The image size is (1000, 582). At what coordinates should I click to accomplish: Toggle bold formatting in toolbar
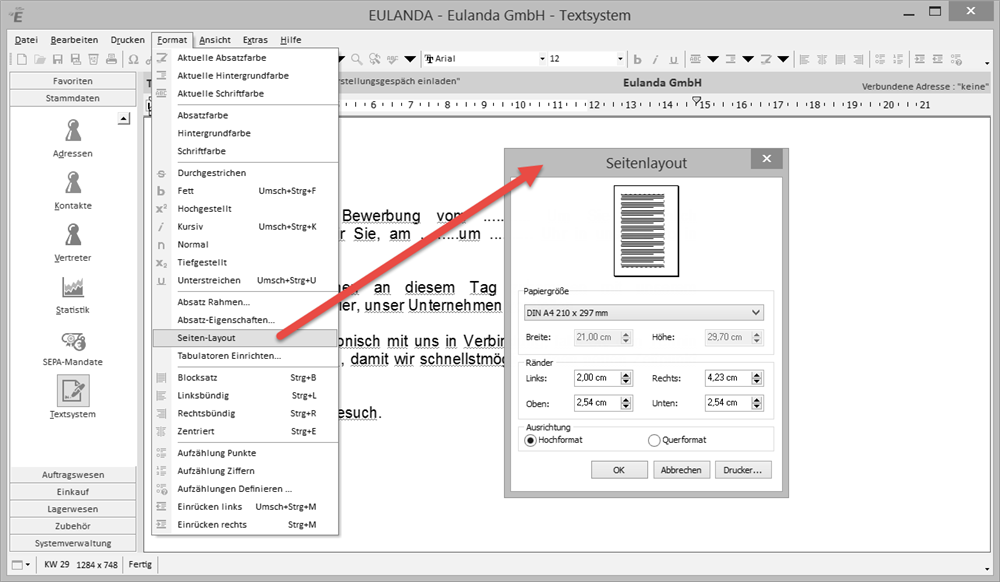point(637,59)
